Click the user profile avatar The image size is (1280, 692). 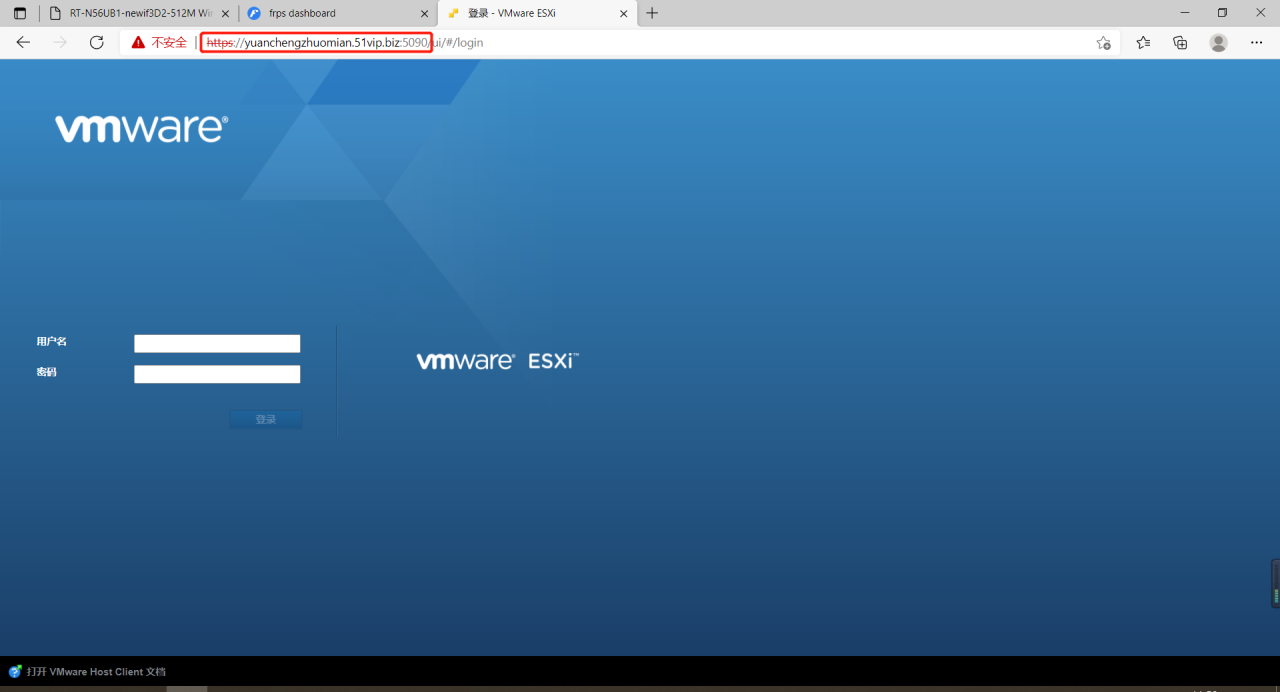coord(1218,43)
